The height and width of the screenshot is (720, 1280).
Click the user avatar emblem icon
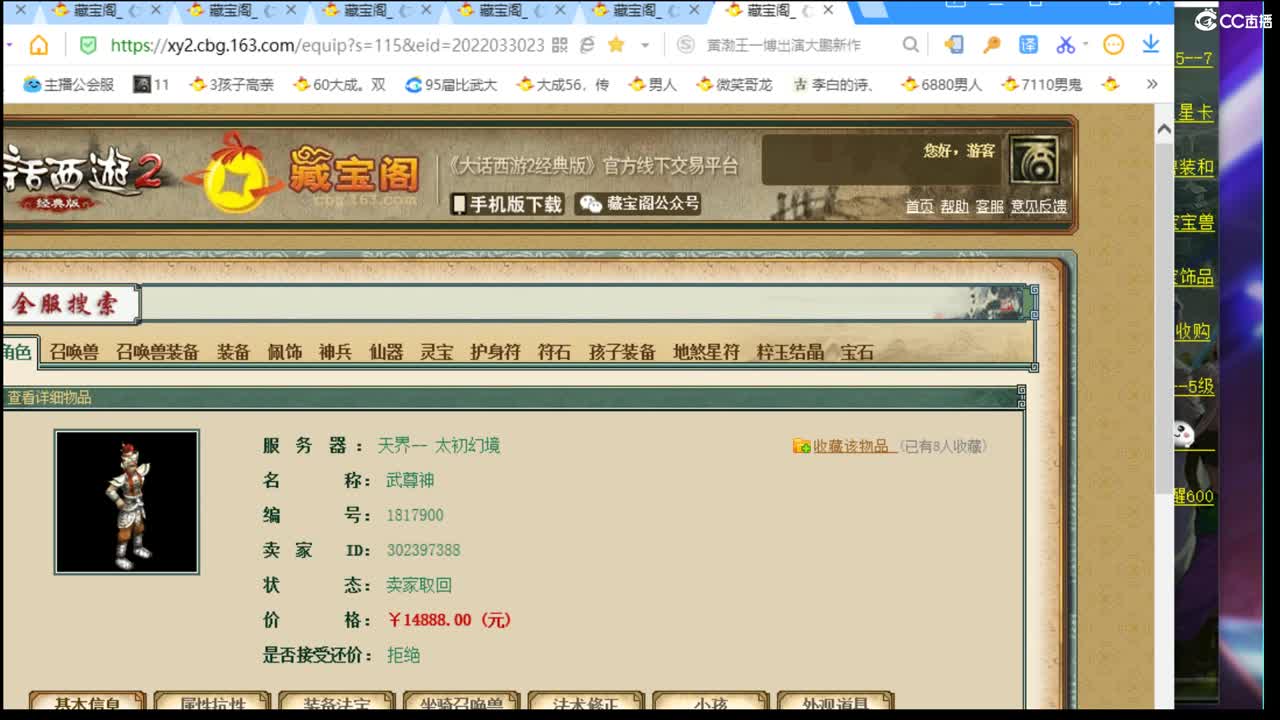(1034, 160)
